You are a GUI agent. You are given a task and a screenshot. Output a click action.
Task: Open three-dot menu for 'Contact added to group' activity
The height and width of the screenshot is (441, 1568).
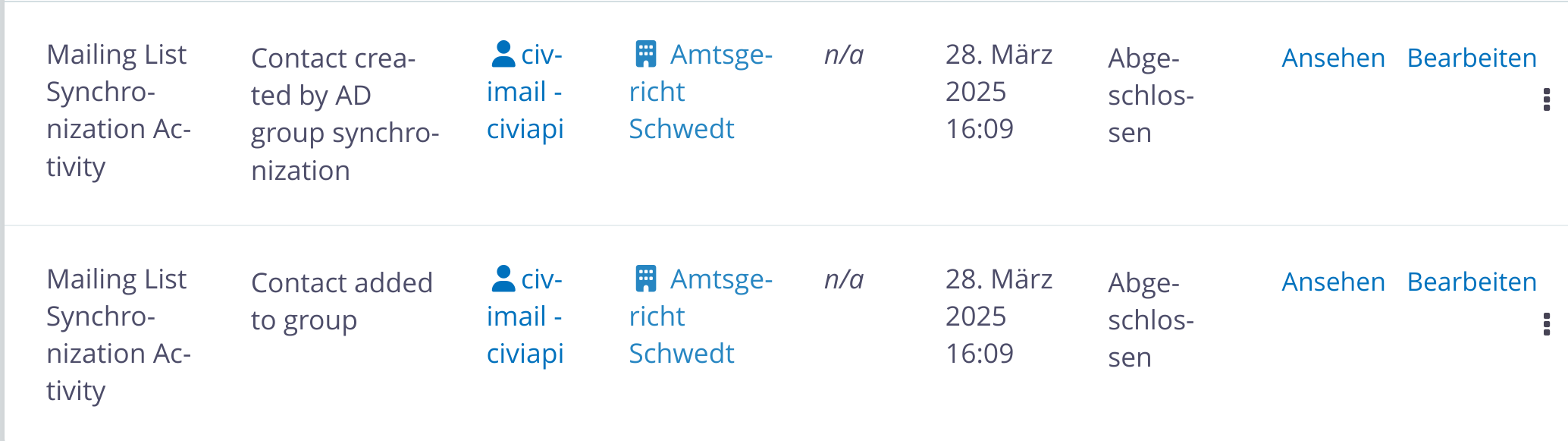pyautogui.click(x=1547, y=324)
